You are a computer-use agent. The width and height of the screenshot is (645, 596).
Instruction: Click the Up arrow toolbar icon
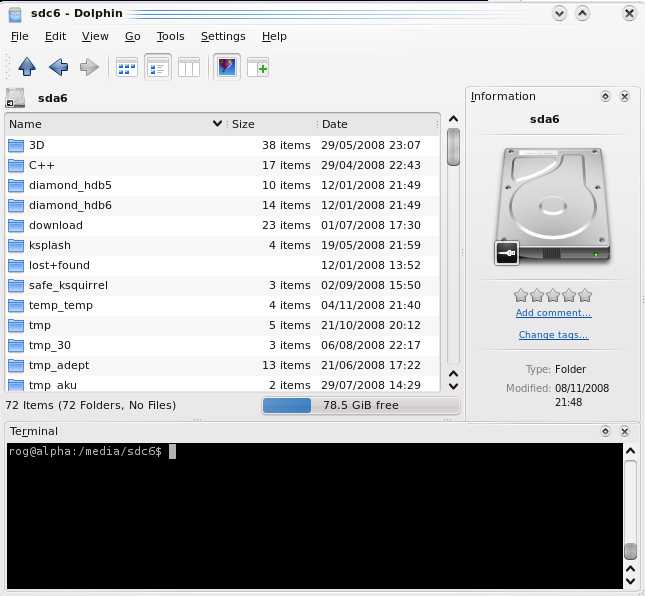click(27, 67)
